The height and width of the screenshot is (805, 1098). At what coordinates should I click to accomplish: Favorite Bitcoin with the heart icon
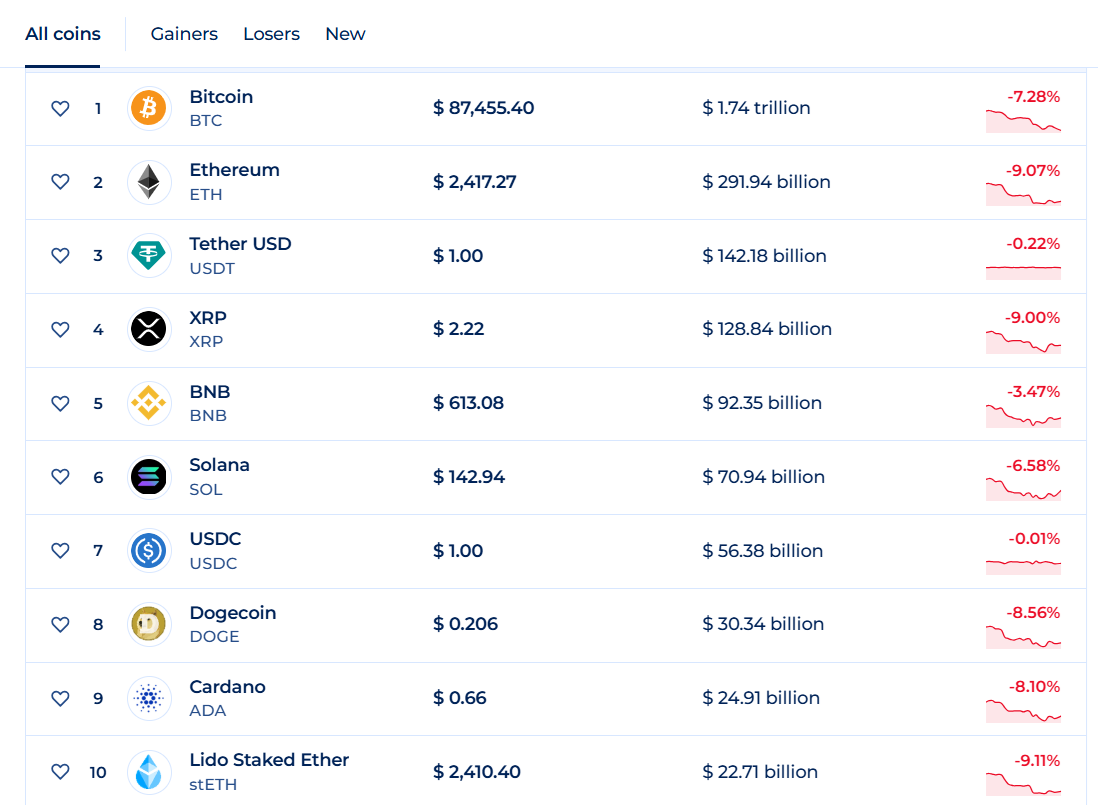click(x=60, y=108)
